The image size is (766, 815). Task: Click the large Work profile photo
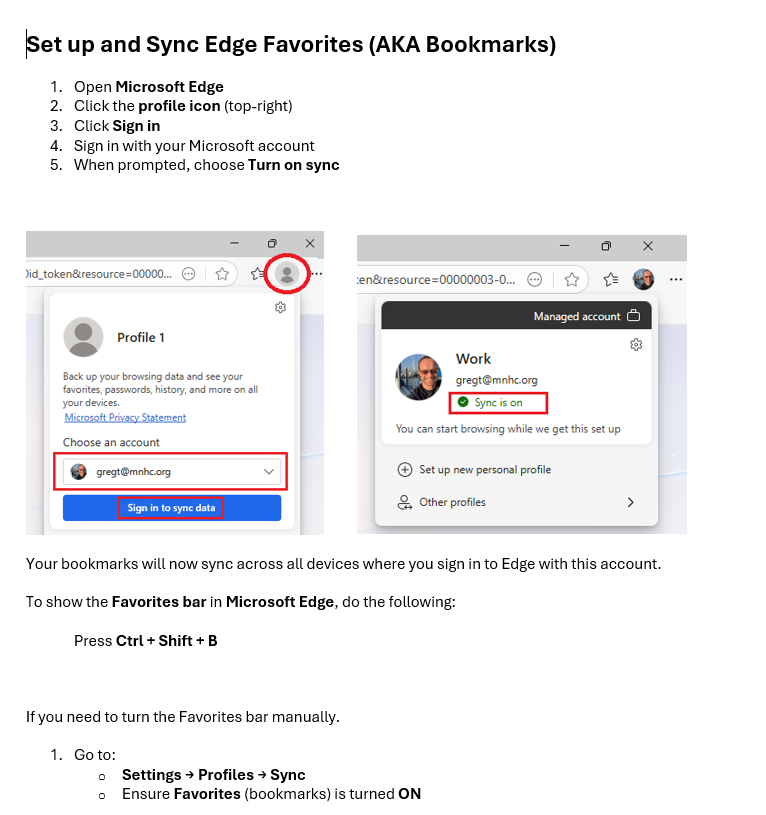pos(419,376)
